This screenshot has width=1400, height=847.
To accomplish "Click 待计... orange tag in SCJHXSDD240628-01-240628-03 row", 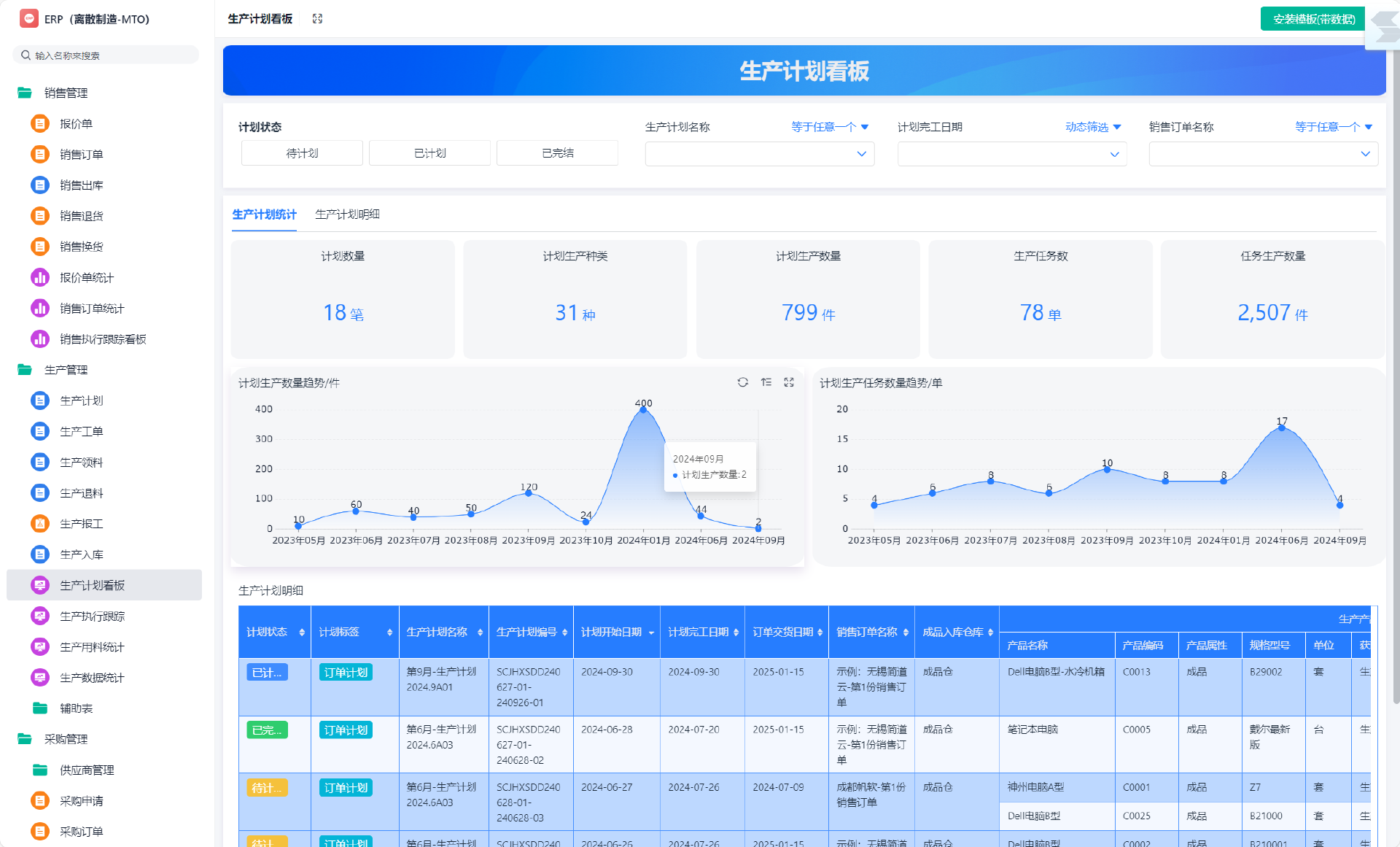I will click(267, 788).
